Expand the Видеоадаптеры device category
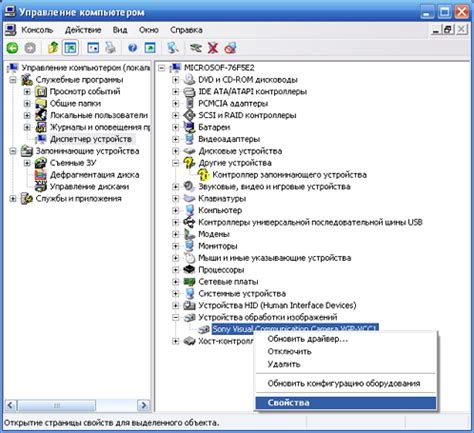 (x=175, y=139)
